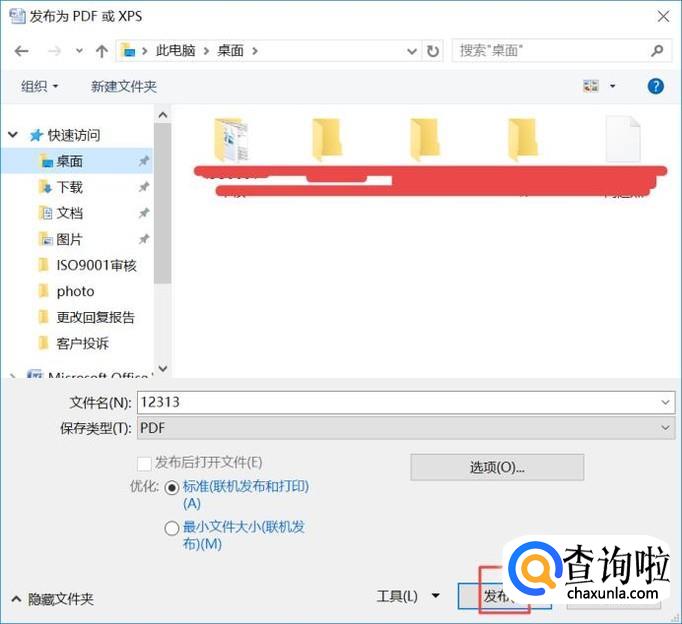Click the 选项(O)... button
Image resolution: width=682 pixels, height=624 pixels.
point(497,467)
